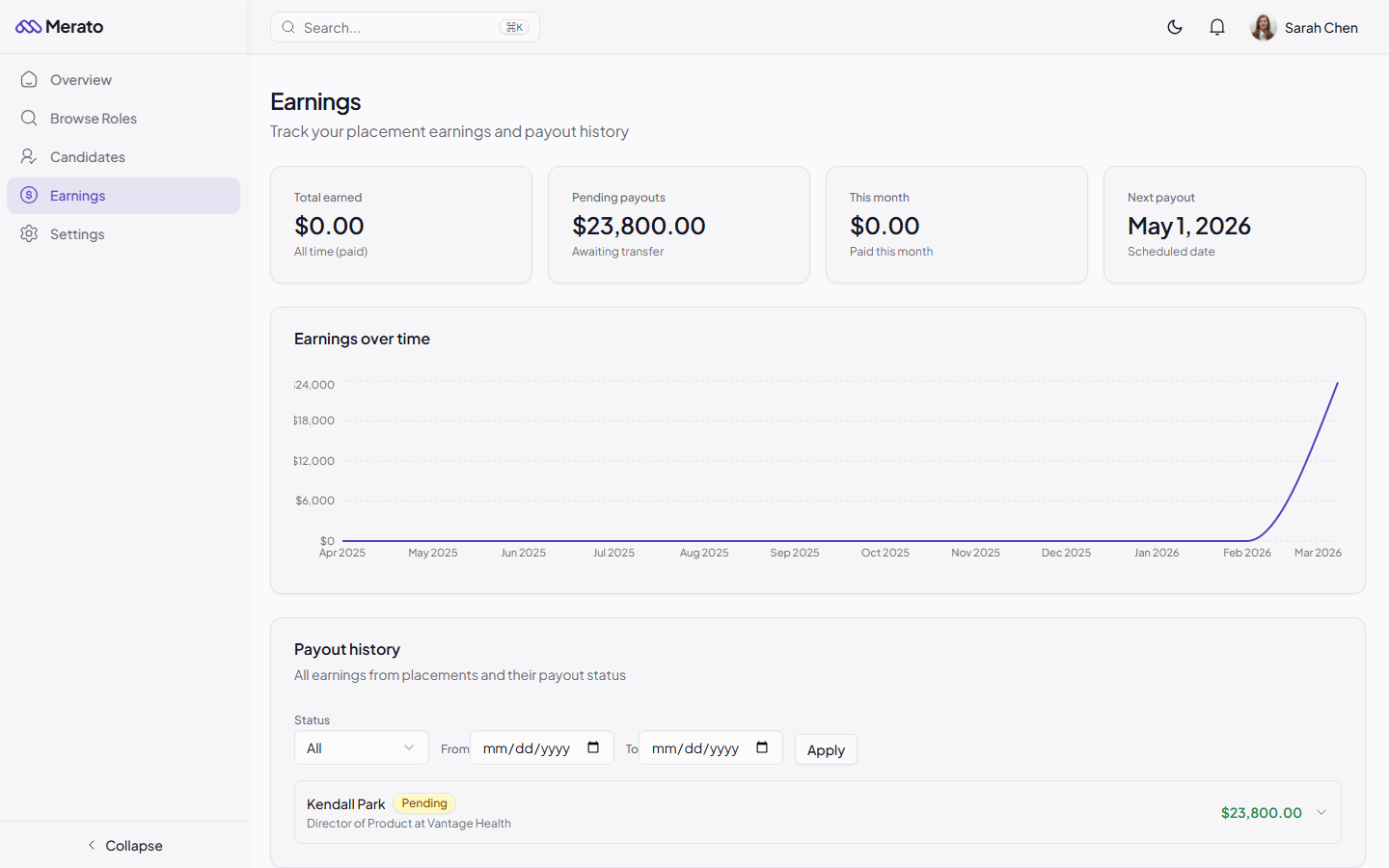Click the Browse Roles magnifier icon
The width and height of the screenshot is (1389, 868).
(x=29, y=118)
